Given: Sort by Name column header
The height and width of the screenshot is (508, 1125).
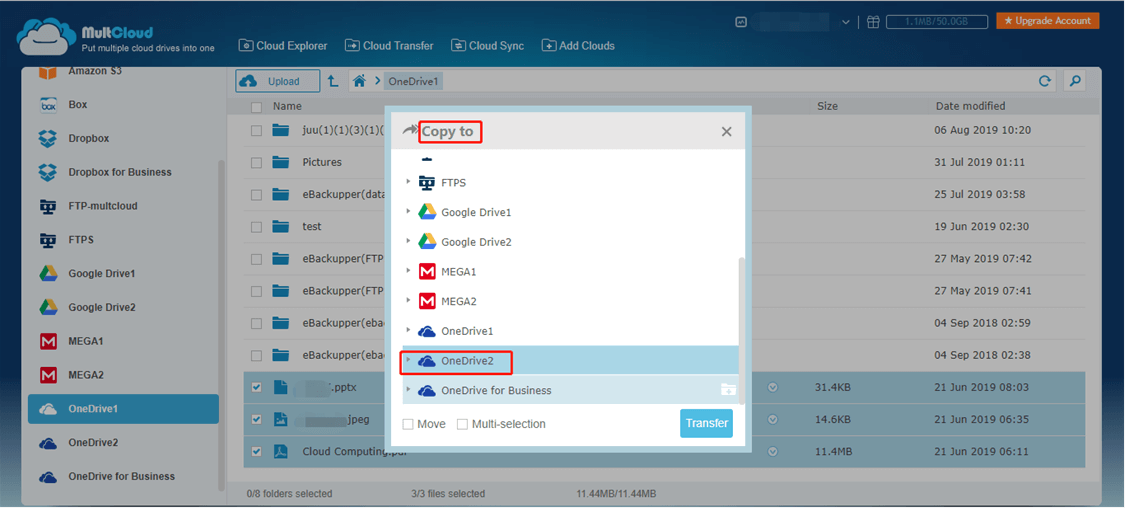Looking at the screenshot, I should (x=287, y=106).
